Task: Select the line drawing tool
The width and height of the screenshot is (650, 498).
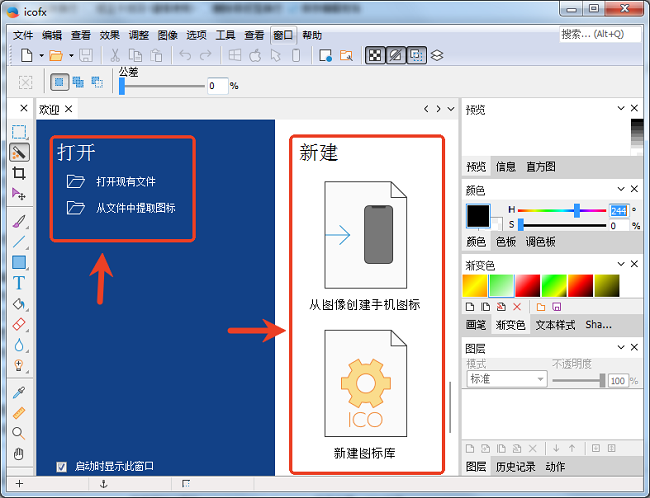Action: [19, 242]
